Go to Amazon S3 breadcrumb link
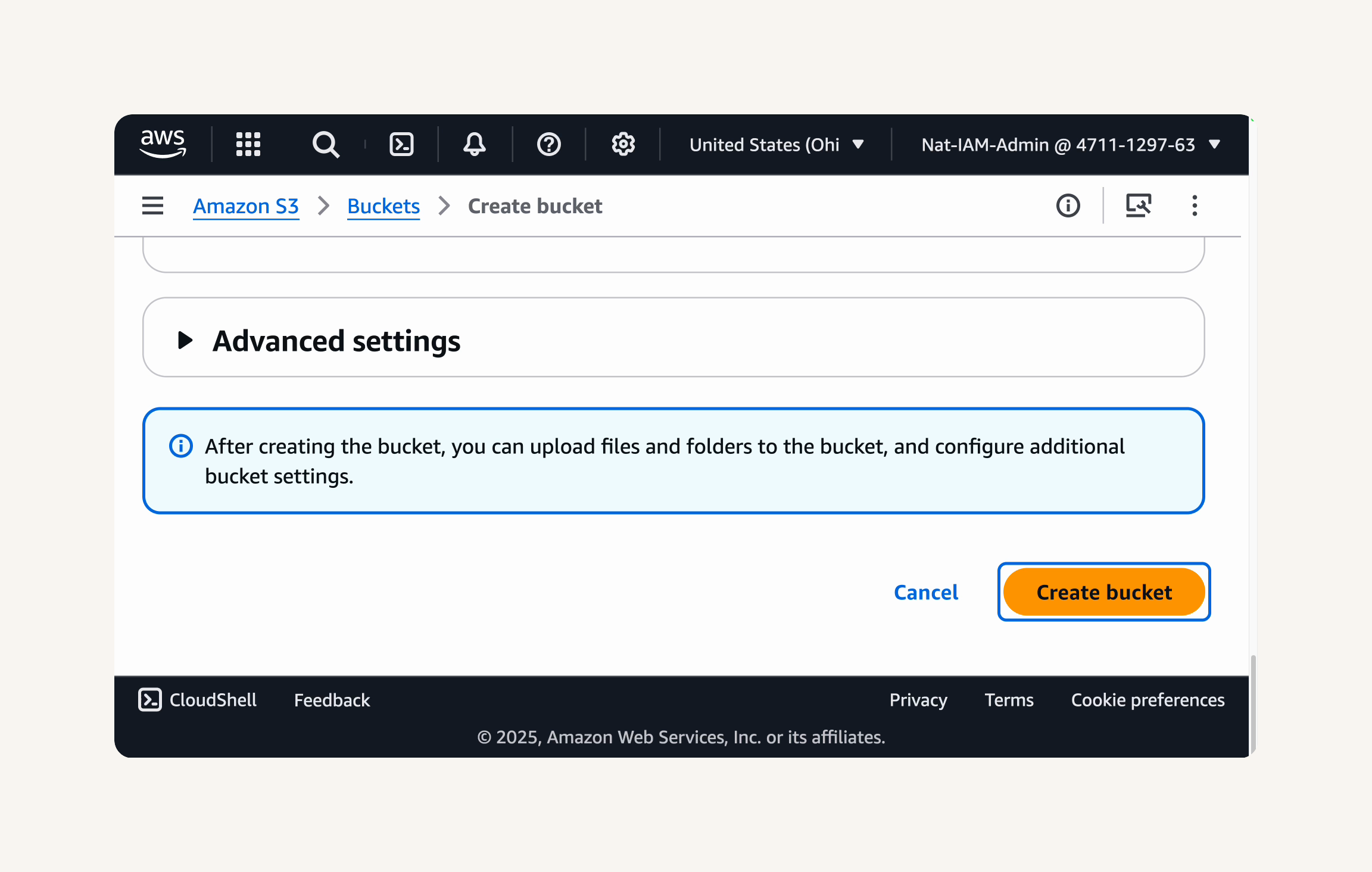Screen dimensions: 1372x872 [x=246, y=206]
